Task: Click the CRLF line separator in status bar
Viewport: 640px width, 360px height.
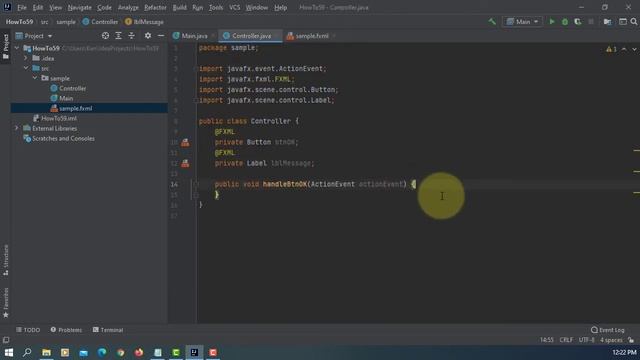Action: coord(566,340)
